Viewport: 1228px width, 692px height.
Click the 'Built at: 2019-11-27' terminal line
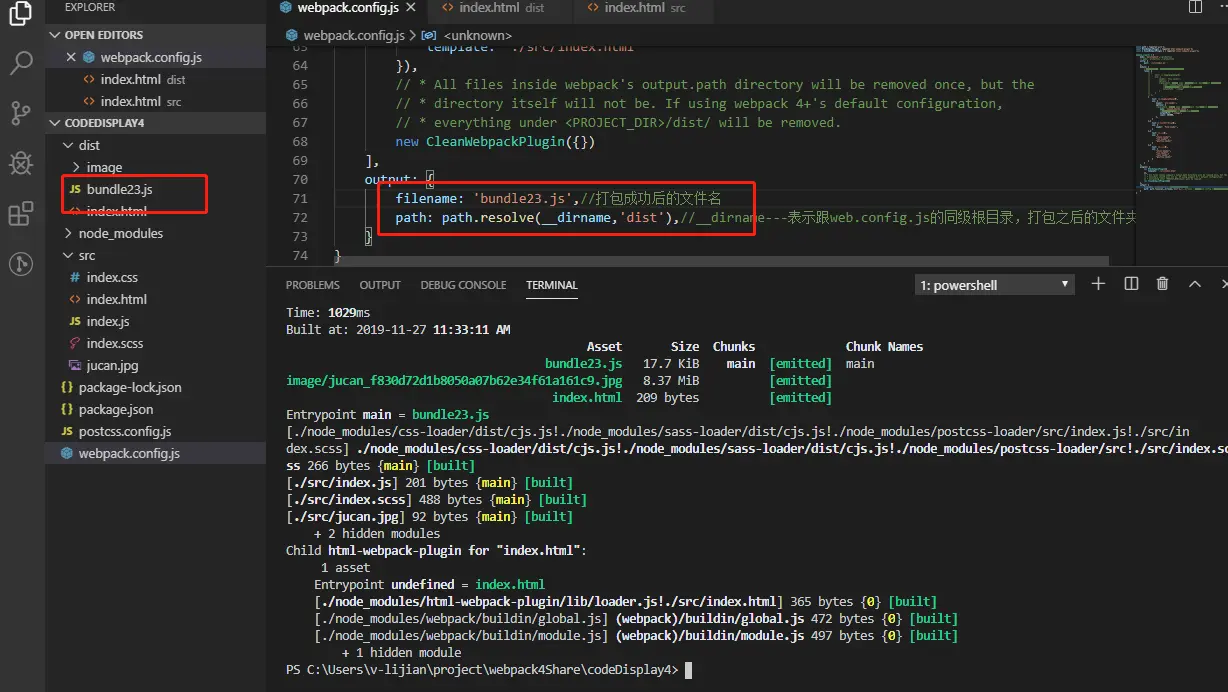[x=398, y=329]
